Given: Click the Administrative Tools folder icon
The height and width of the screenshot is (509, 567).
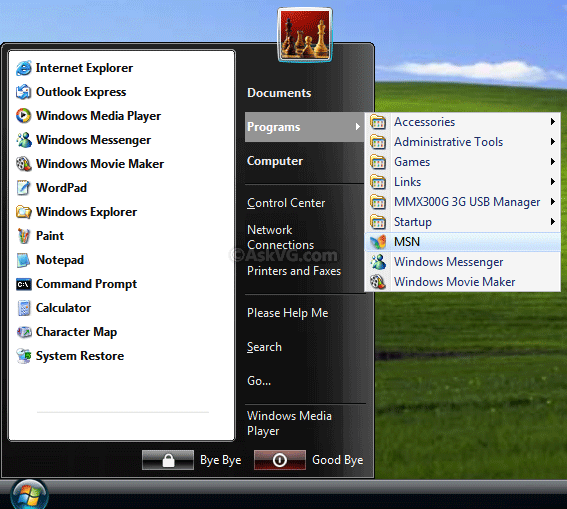Looking at the screenshot, I should (378, 142).
